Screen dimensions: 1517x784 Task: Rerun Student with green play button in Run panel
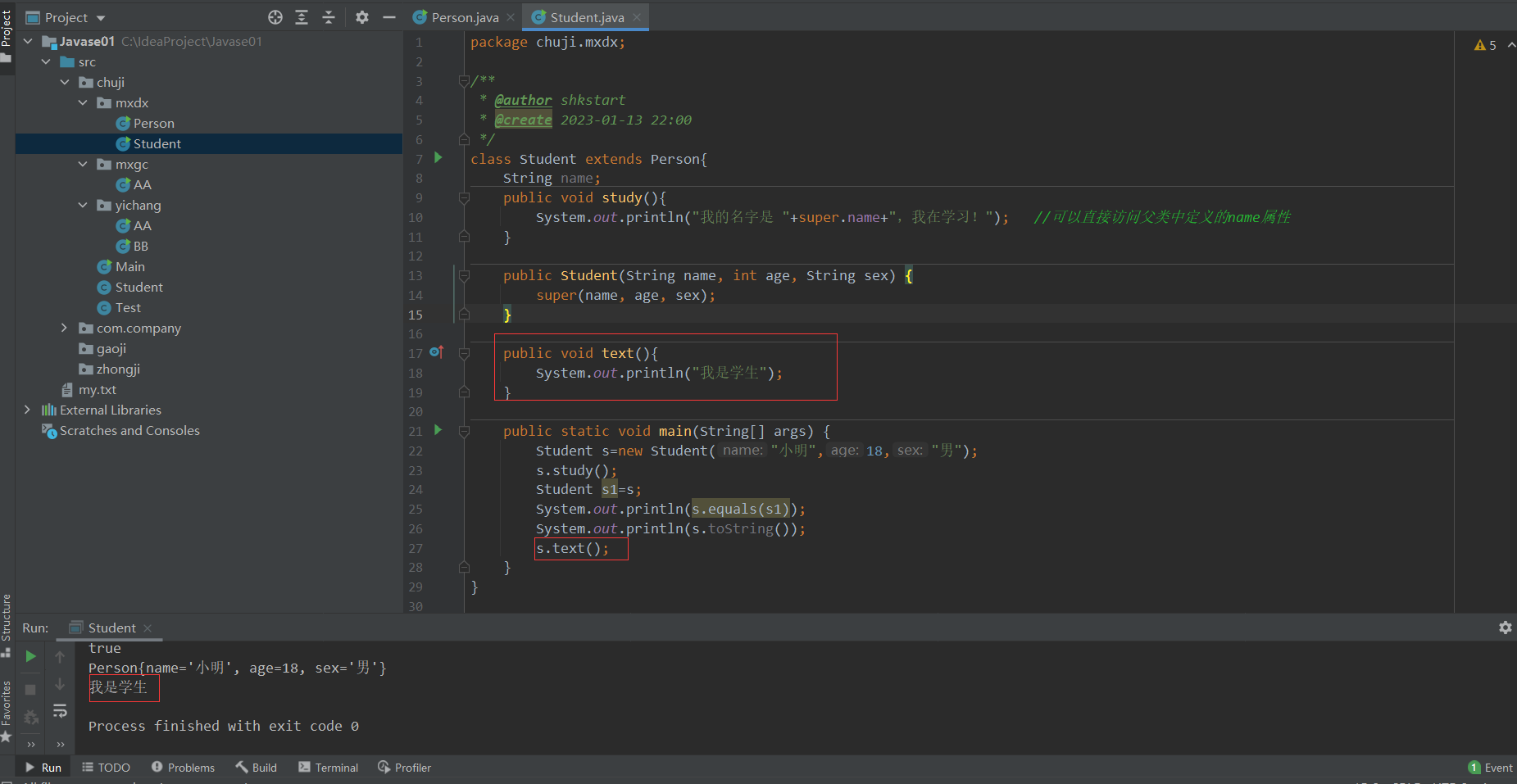click(x=30, y=656)
